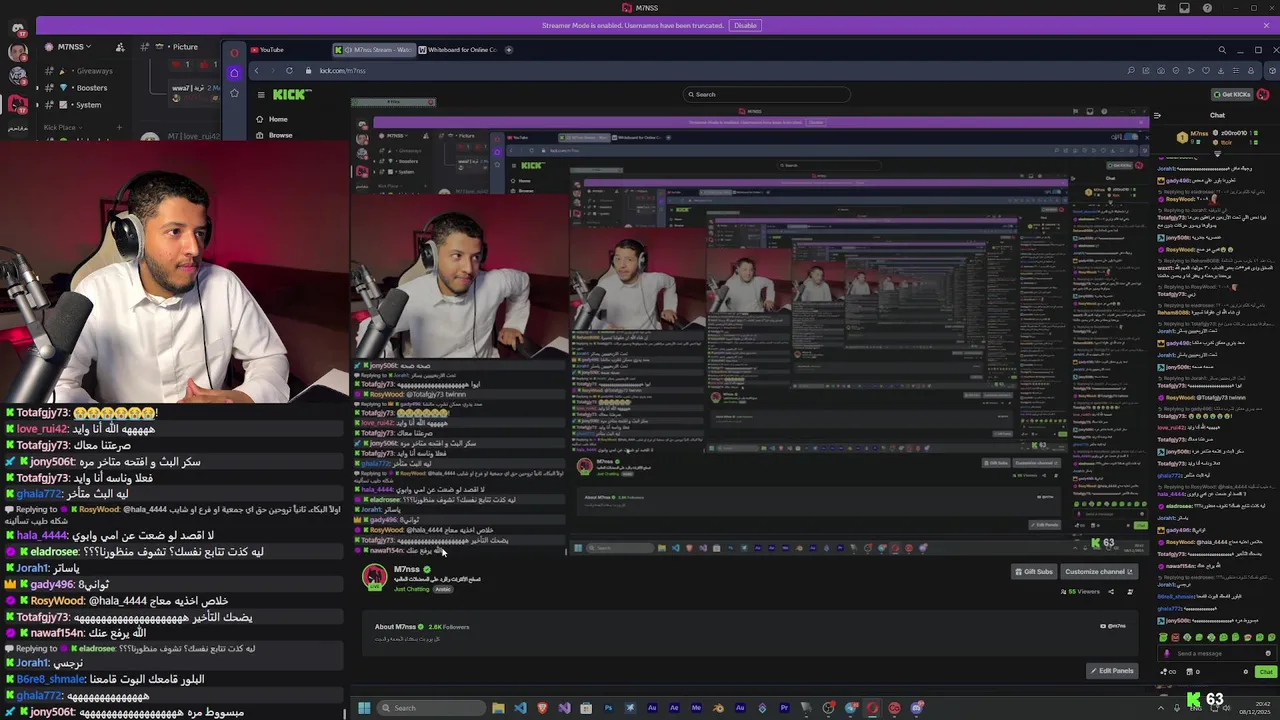
Task: Switch to Whiteboard for Online tab
Action: point(458,50)
